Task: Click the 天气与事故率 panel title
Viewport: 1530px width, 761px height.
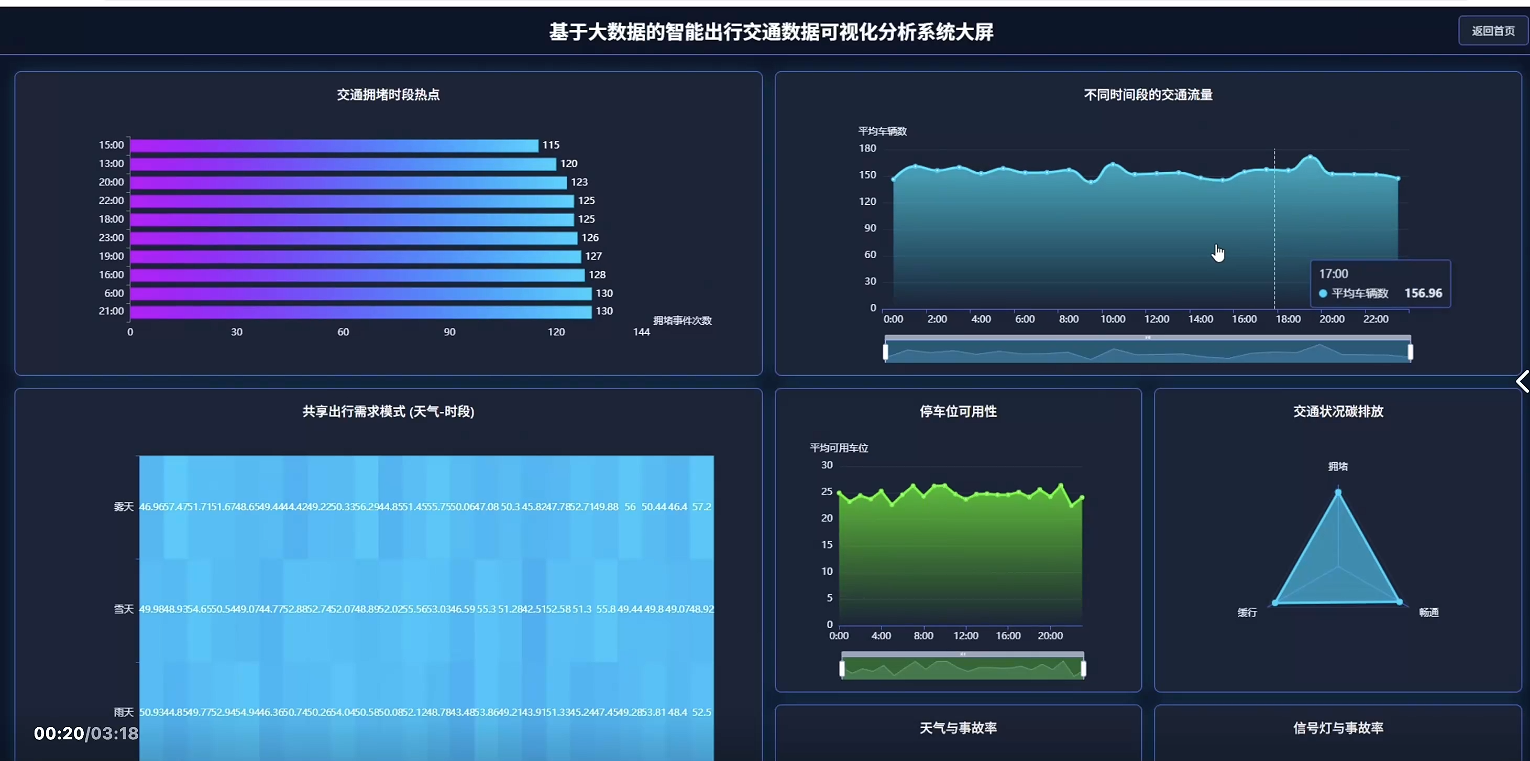Action: click(958, 729)
